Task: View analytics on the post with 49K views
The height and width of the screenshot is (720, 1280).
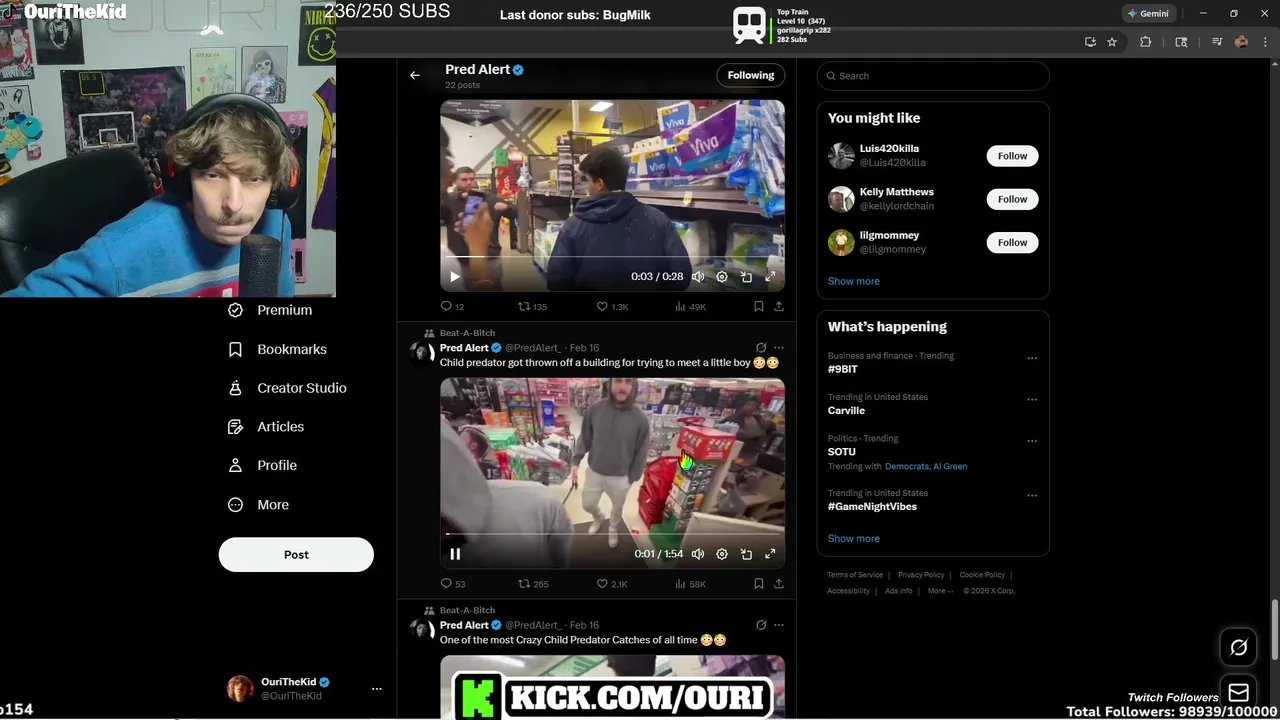Action: click(x=691, y=307)
